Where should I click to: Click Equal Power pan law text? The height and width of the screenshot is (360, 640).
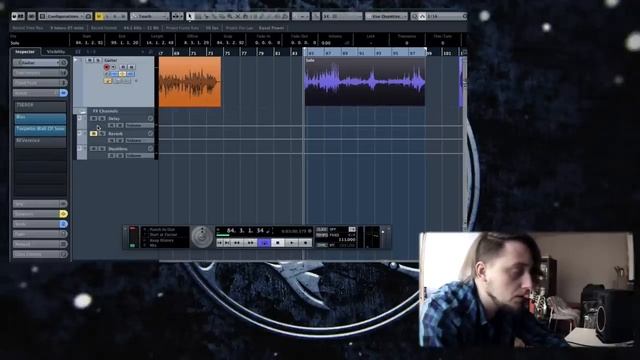(x=271, y=28)
